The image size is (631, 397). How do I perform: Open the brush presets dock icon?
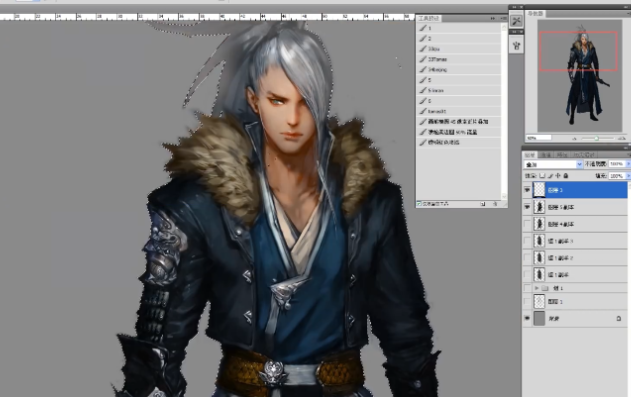[x=516, y=45]
